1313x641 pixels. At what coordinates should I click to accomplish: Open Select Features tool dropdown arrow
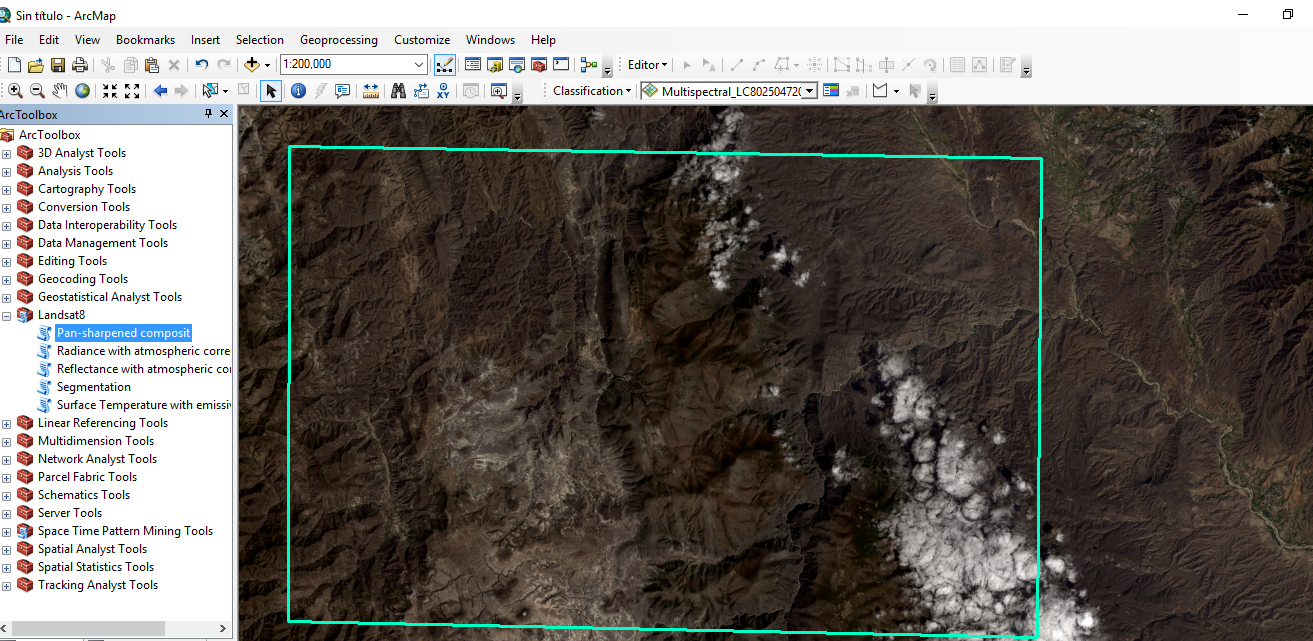(x=225, y=91)
